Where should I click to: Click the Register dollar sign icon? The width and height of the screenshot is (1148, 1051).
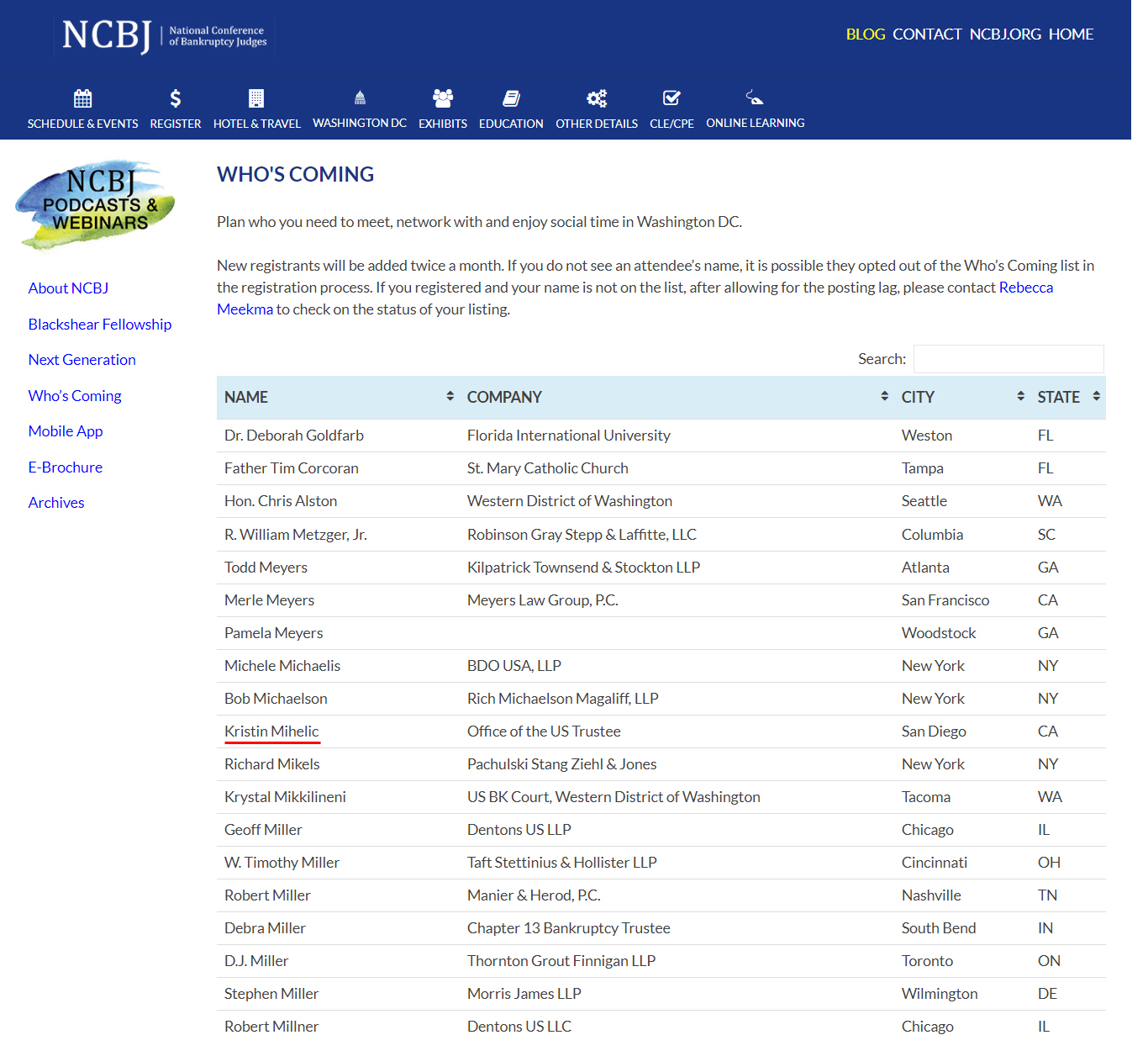pyautogui.click(x=175, y=98)
